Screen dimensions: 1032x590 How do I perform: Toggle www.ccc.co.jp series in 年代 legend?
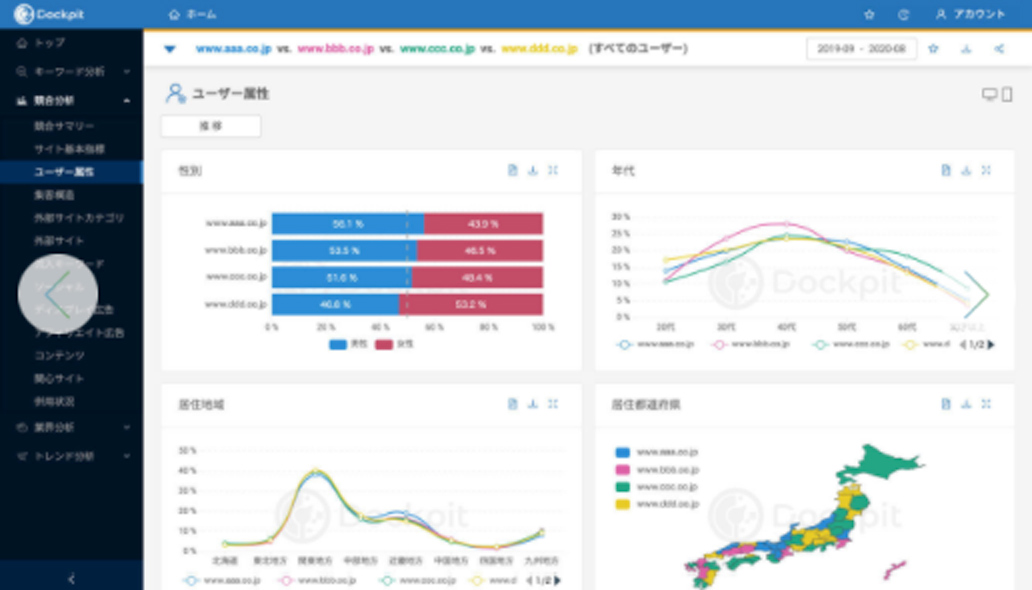(851, 344)
